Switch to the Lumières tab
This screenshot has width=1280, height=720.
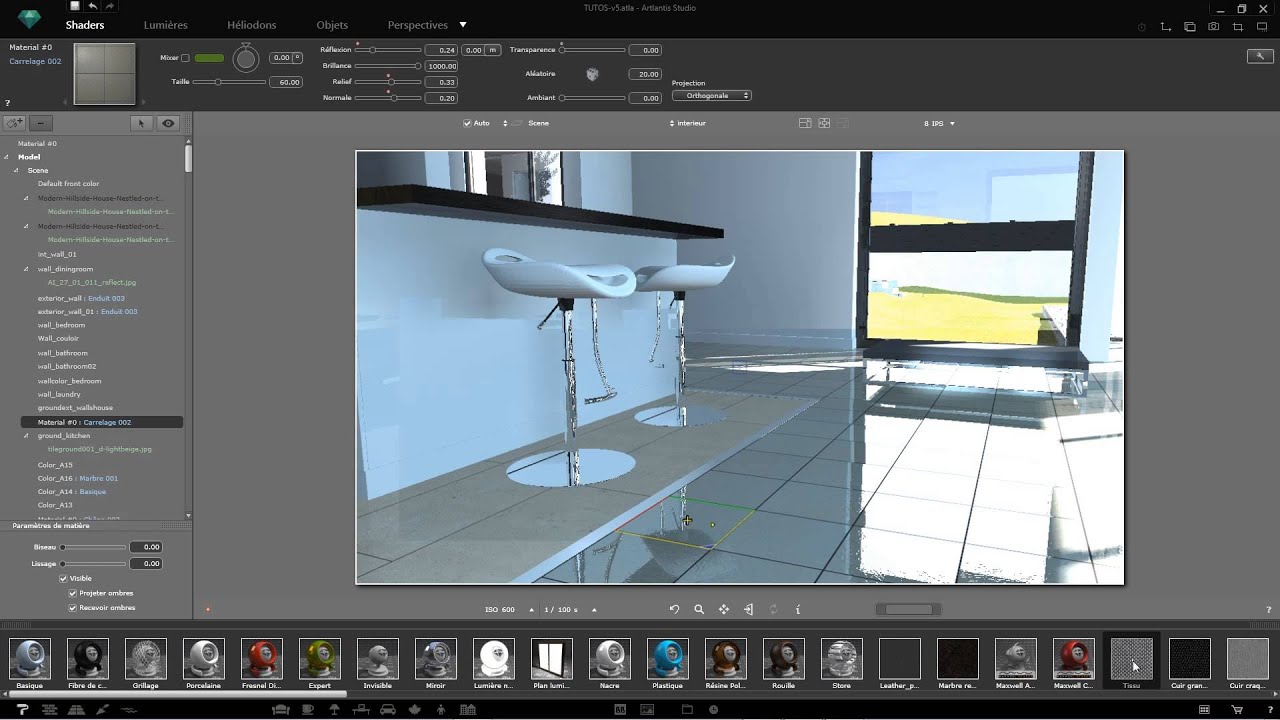pos(165,24)
